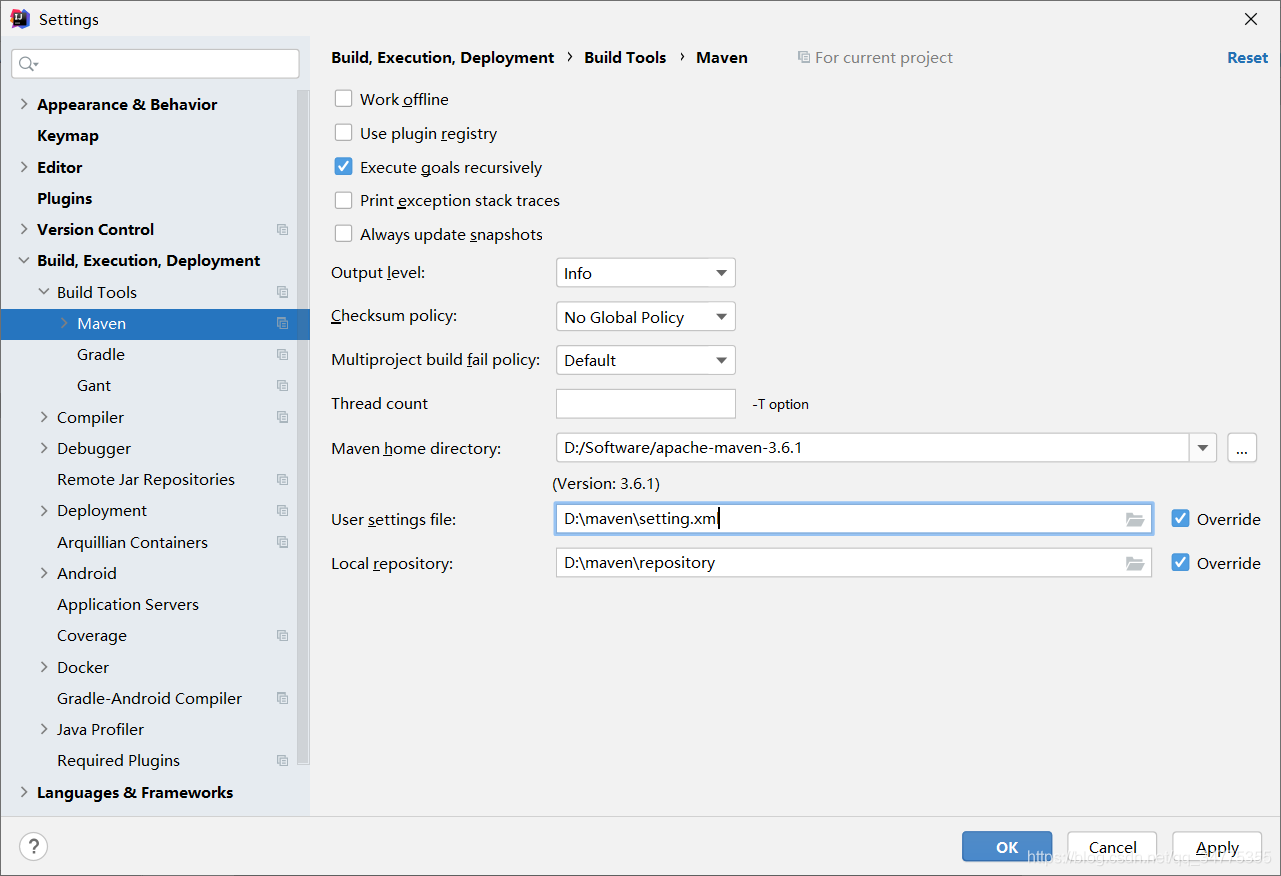Image resolution: width=1281 pixels, height=876 pixels.
Task: Click the project-level icon beside Version Control
Action: coord(282,230)
